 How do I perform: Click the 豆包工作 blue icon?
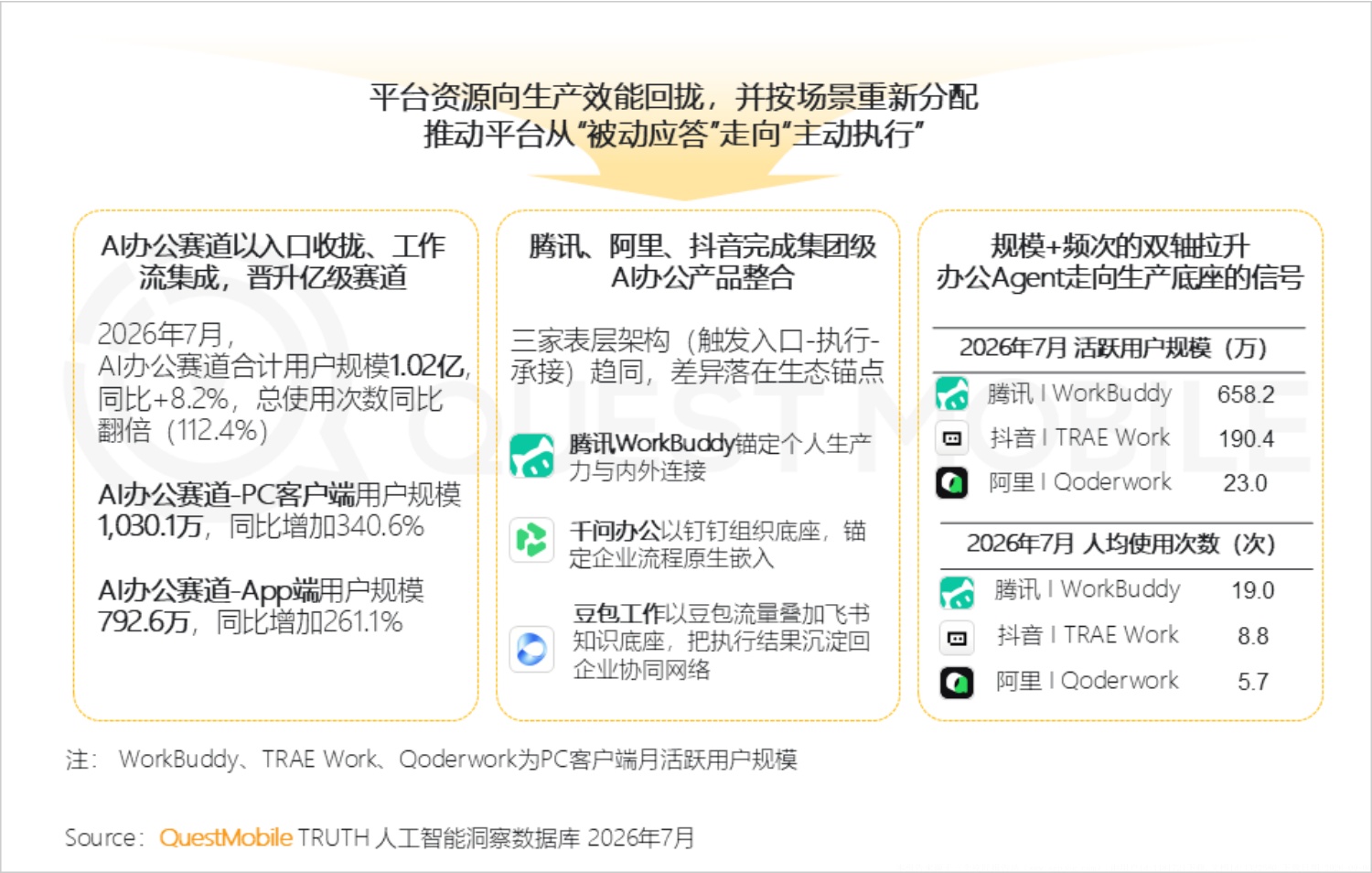pyautogui.click(x=531, y=649)
